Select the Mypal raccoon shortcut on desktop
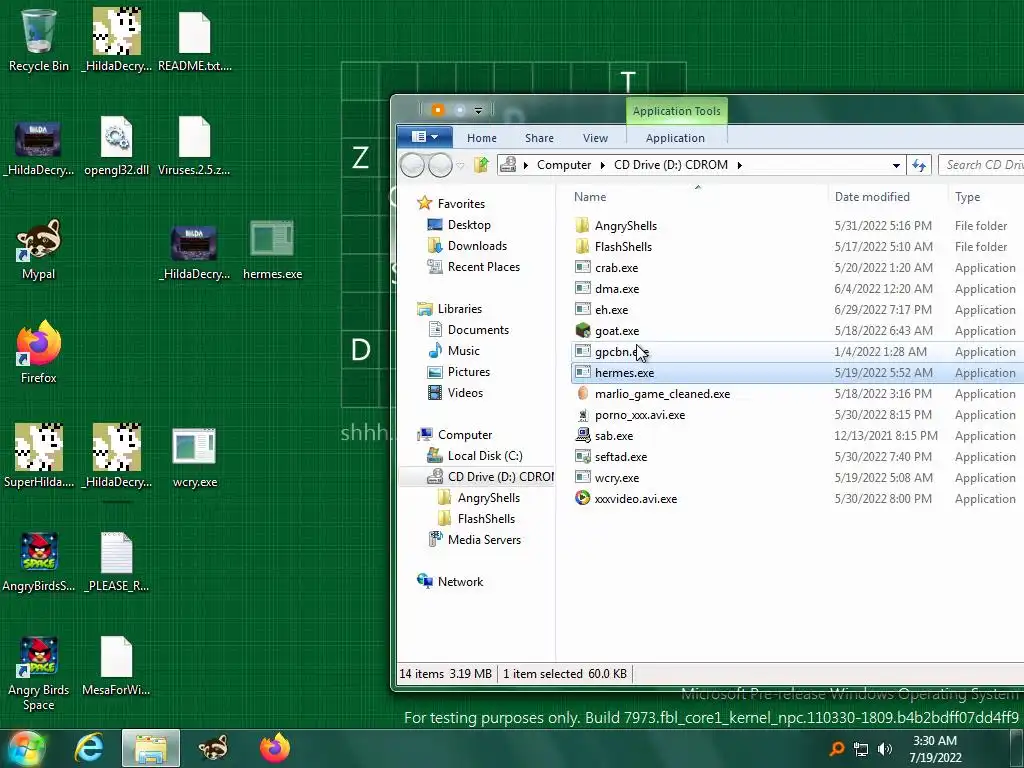Image resolution: width=1024 pixels, height=768 pixels. [39, 249]
